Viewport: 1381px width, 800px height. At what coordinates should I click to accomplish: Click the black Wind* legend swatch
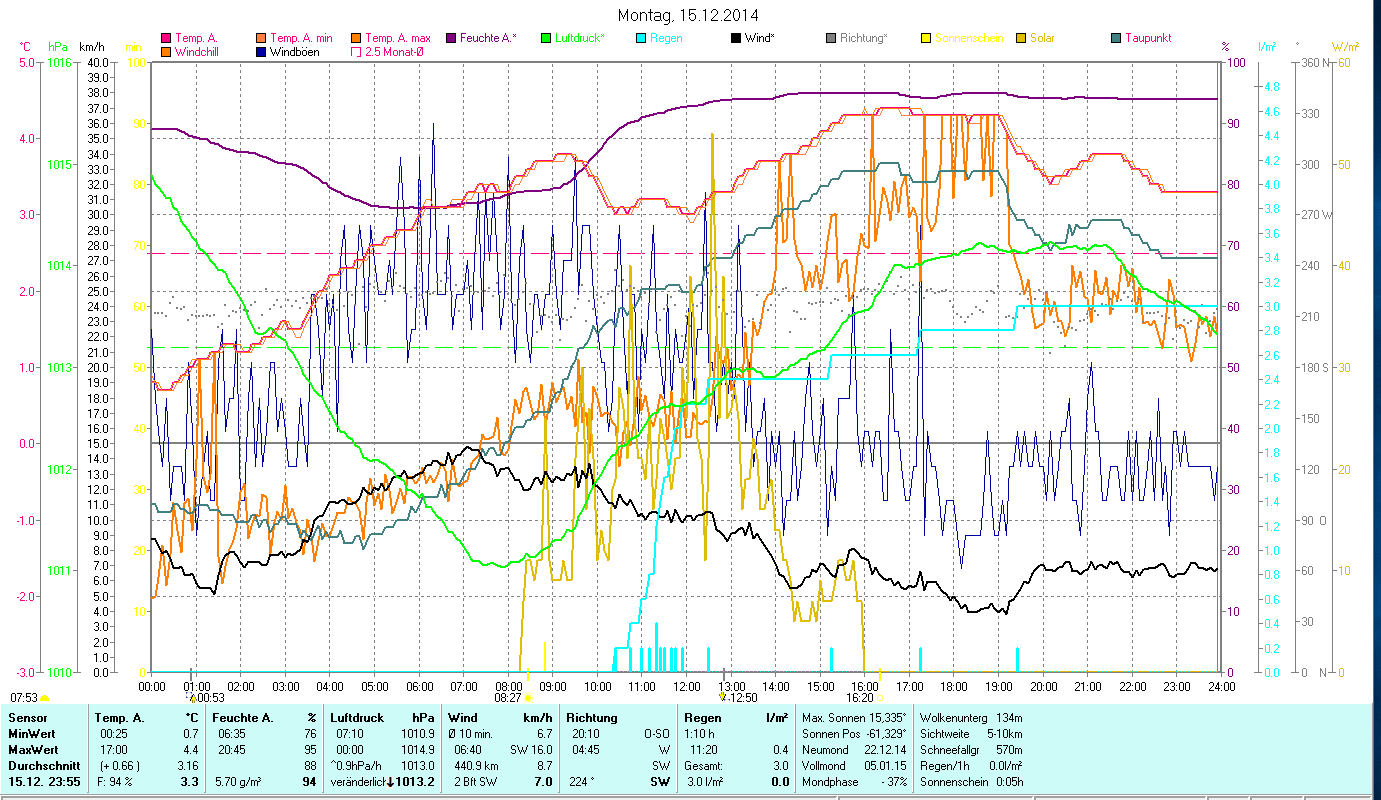(x=736, y=38)
